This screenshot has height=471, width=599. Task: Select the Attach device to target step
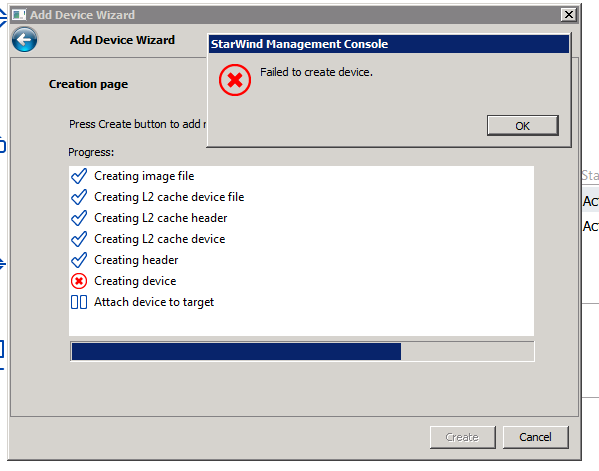(154, 302)
